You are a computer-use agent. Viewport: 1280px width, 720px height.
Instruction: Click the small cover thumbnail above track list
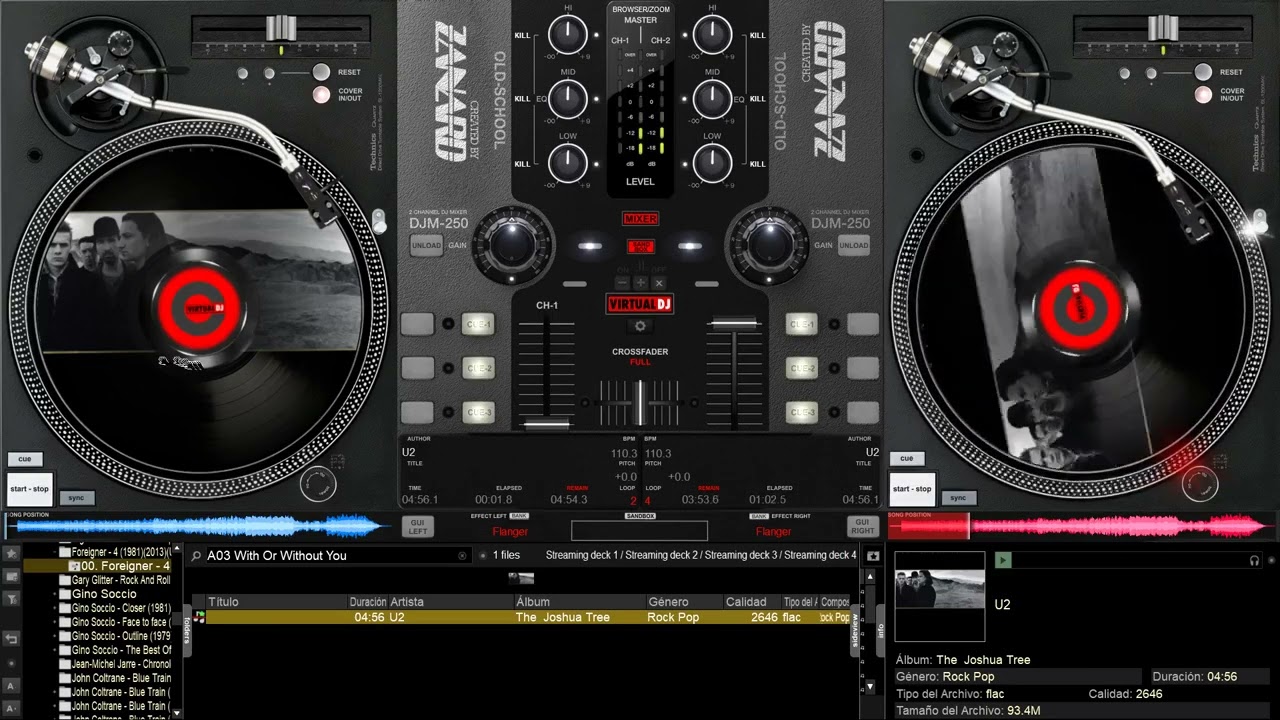point(521,578)
